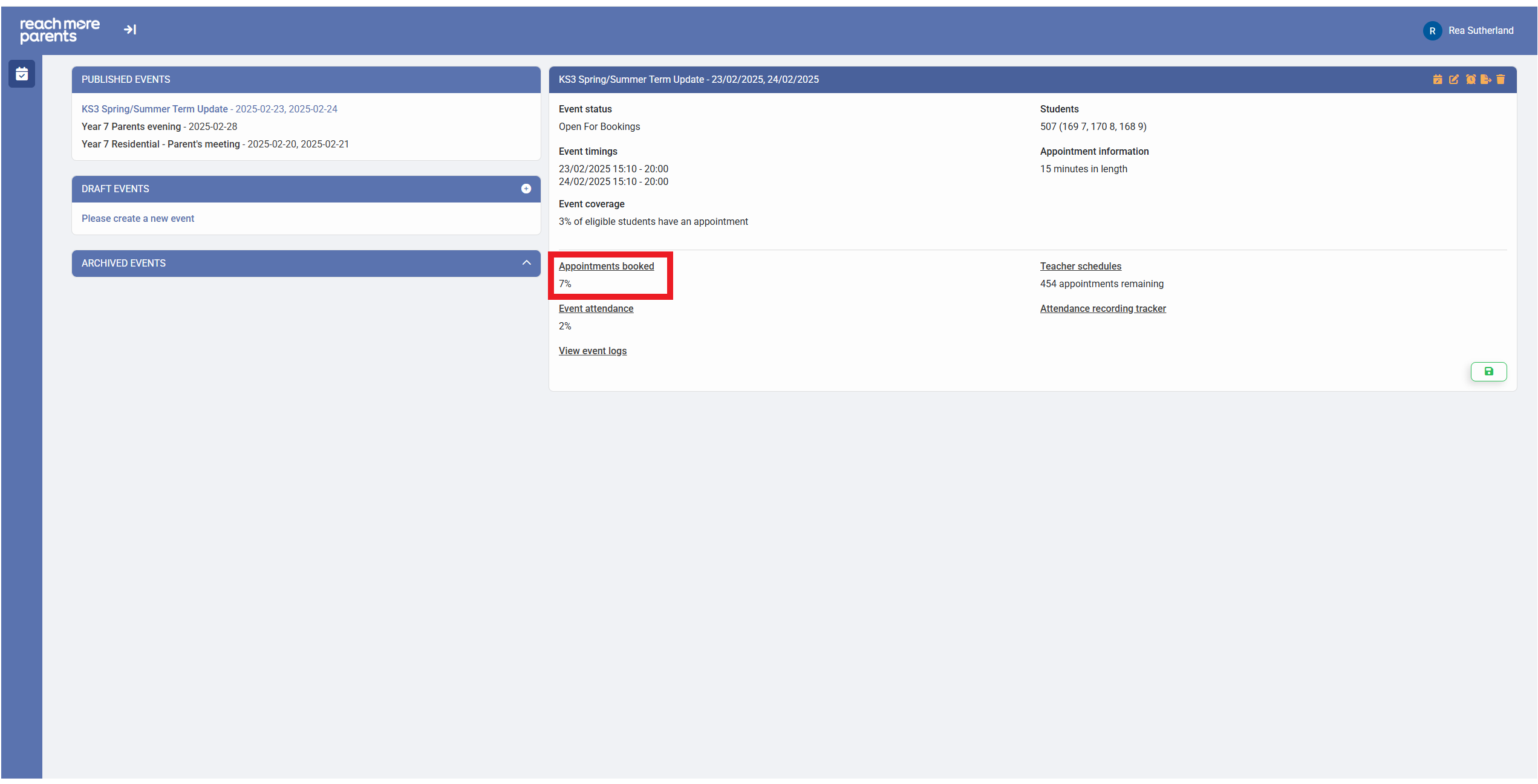The image size is (1538, 784).
Task: Open the Teacher schedules link
Action: tap(1080, 267)
